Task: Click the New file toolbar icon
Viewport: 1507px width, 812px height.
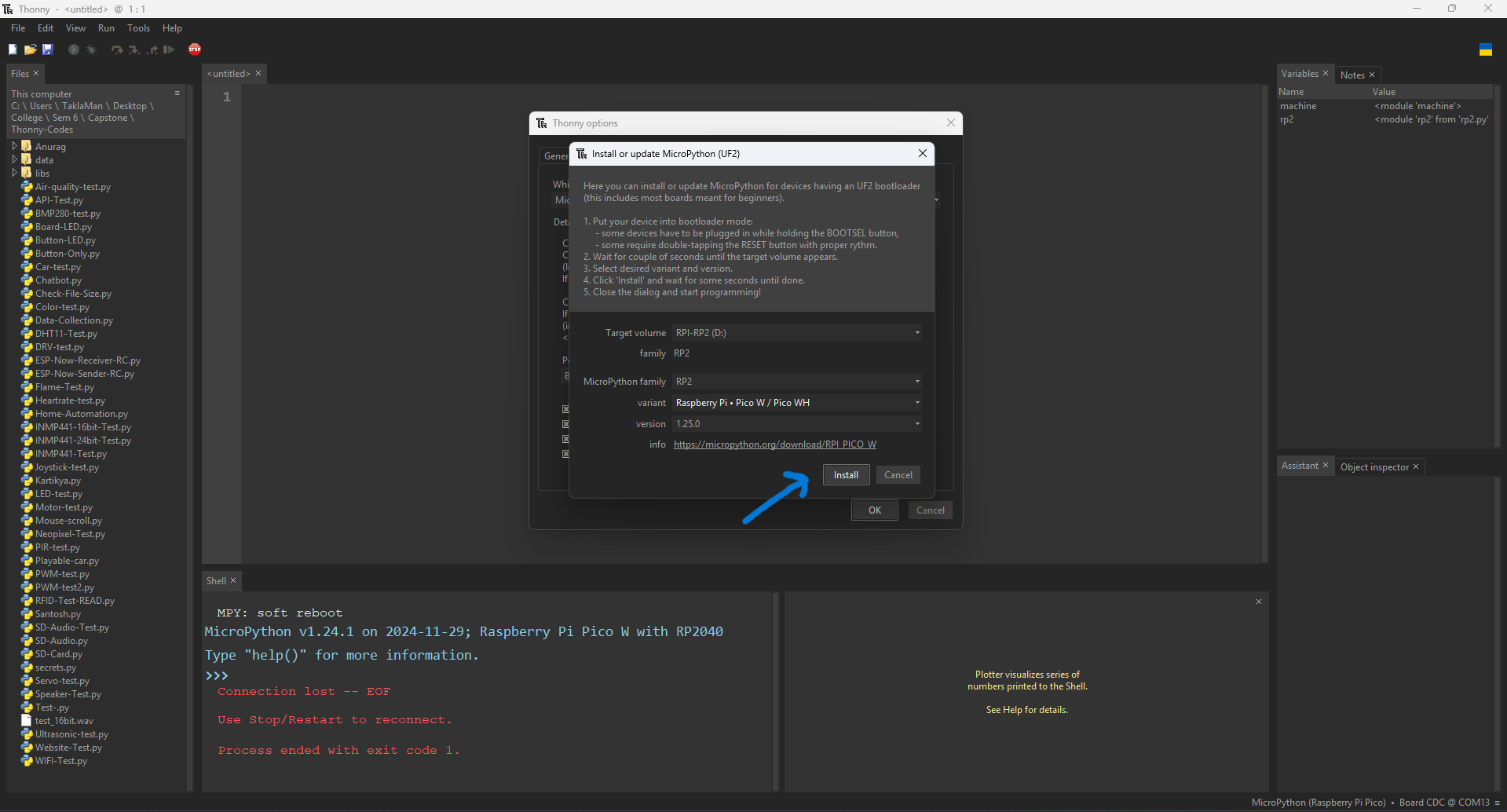Action: [13, 49]
